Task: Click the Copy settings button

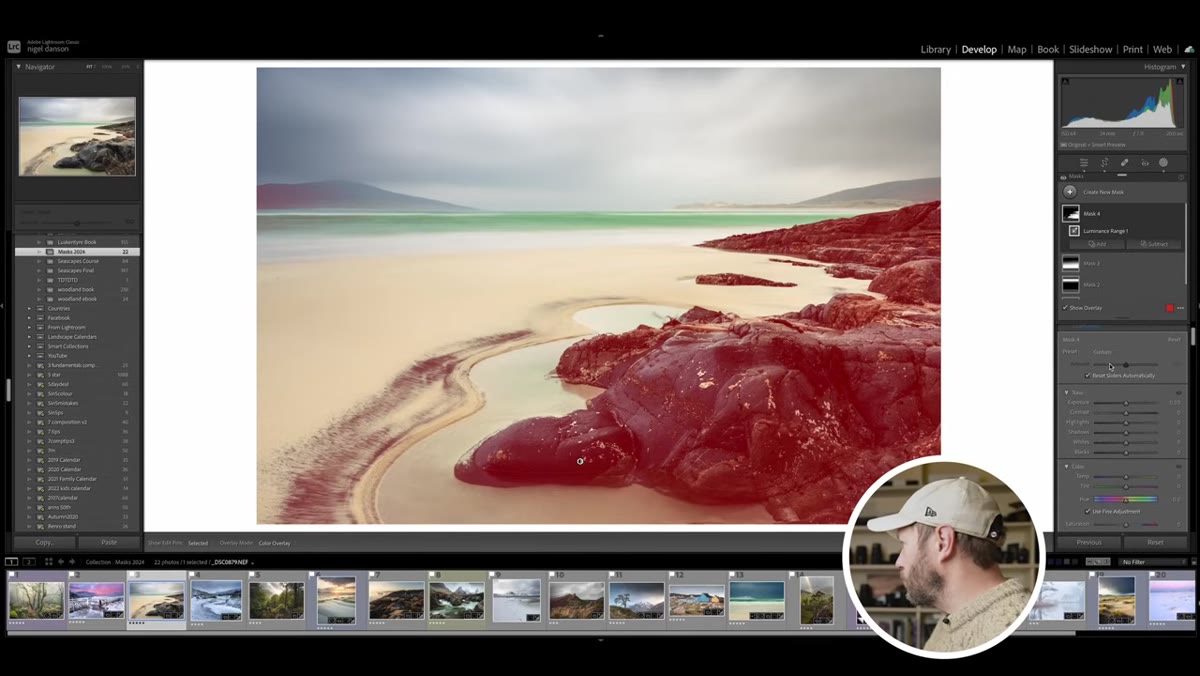Action: click(x=45, y=542)
